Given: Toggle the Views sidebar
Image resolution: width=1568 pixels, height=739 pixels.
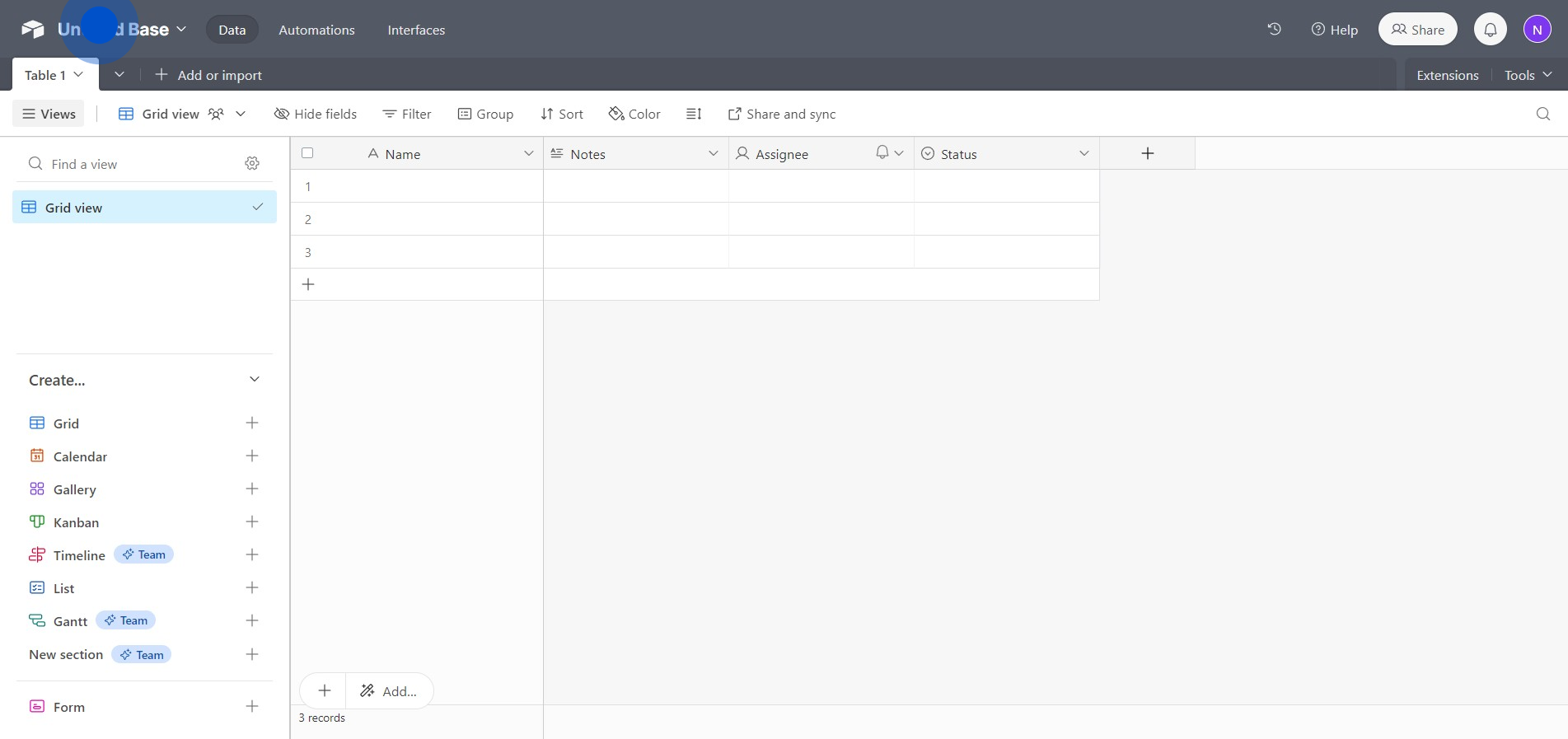Looking at the screenshot, I should click(49, 114).
